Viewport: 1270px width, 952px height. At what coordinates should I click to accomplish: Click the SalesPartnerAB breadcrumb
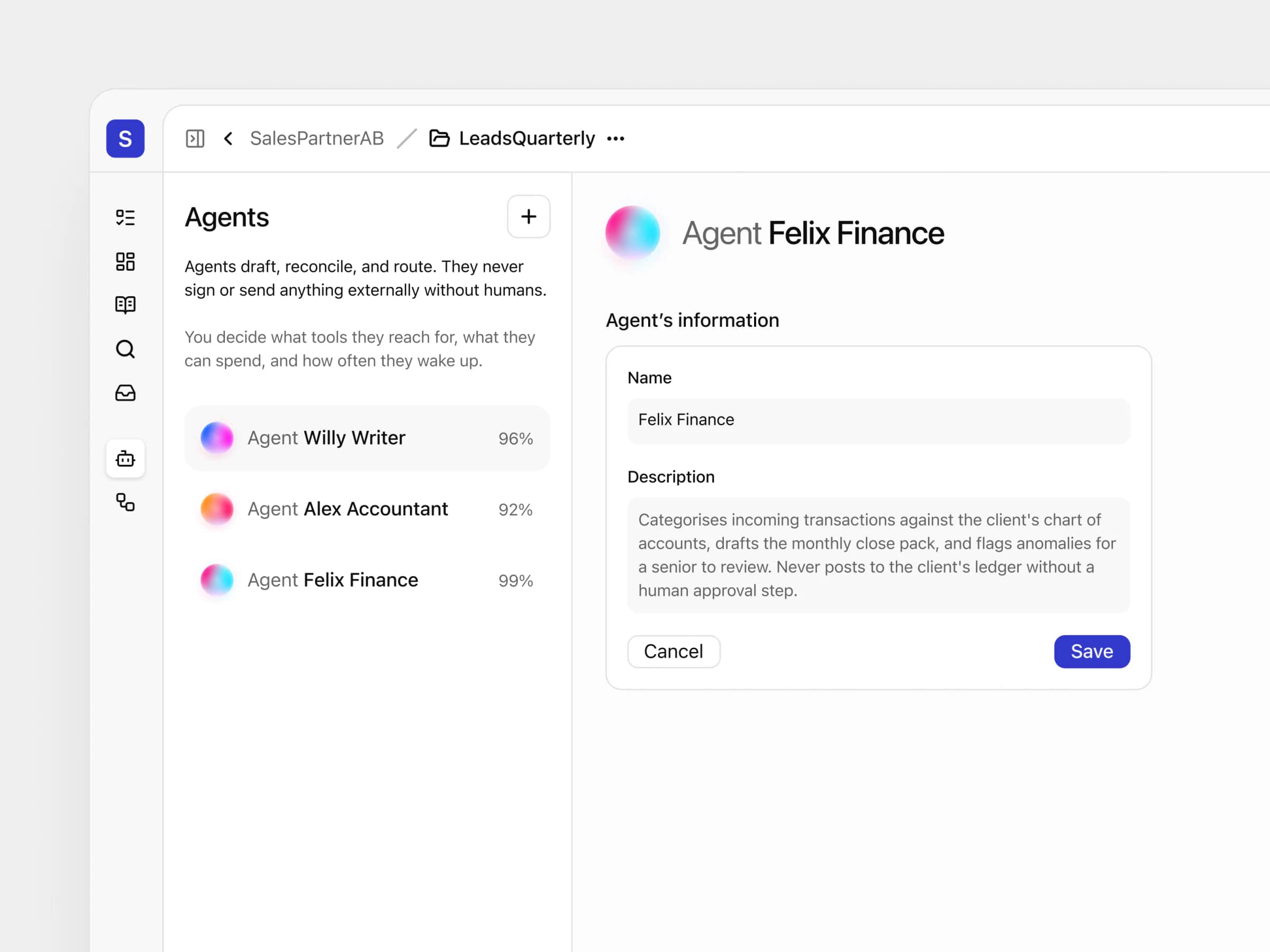coord(317,138)
